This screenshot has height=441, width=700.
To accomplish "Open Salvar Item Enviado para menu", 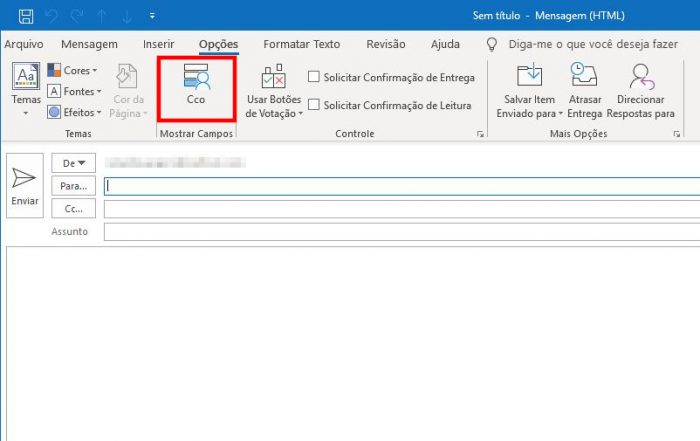I will [529, 92].
